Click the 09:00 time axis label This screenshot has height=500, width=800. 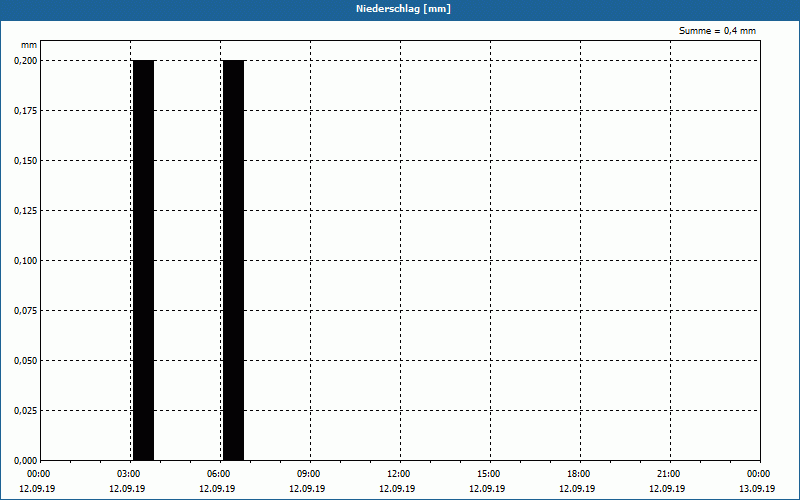pos(309,474)
